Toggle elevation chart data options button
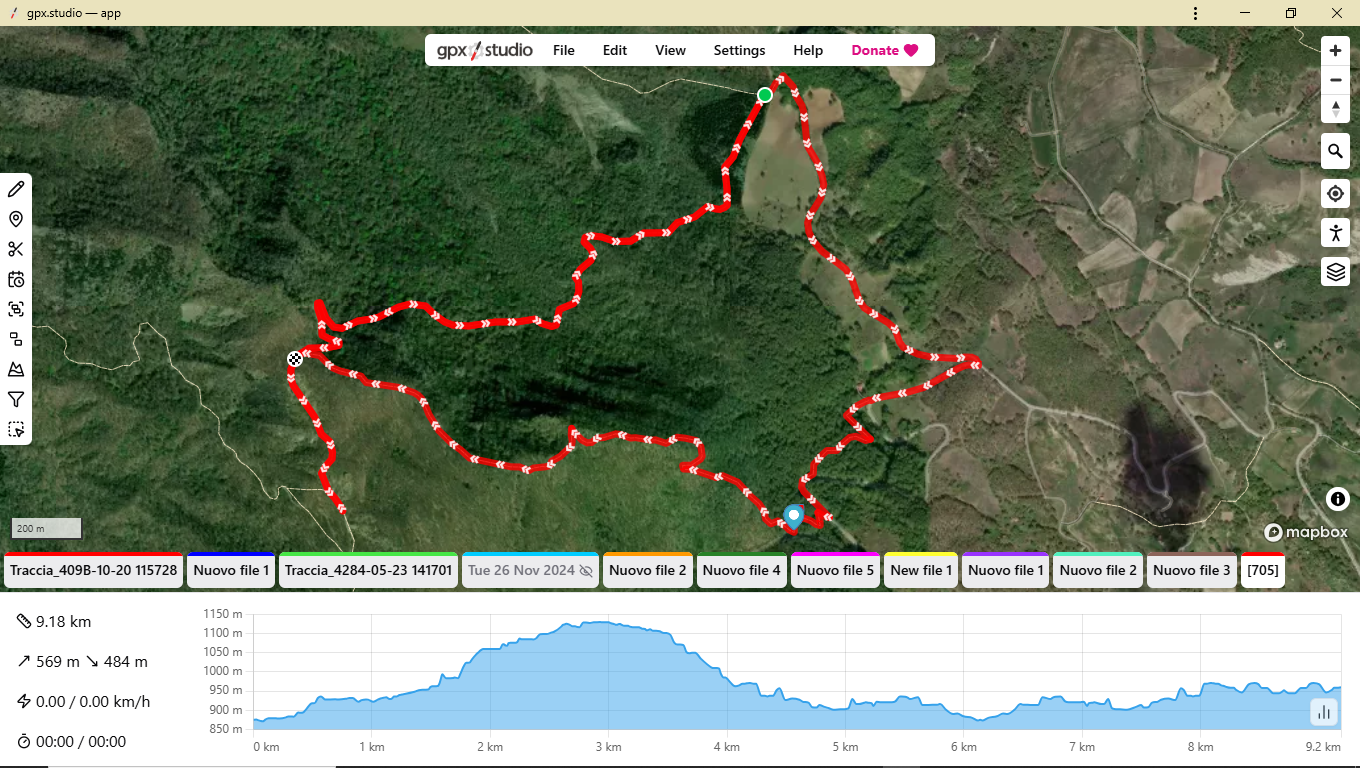 1324,712
